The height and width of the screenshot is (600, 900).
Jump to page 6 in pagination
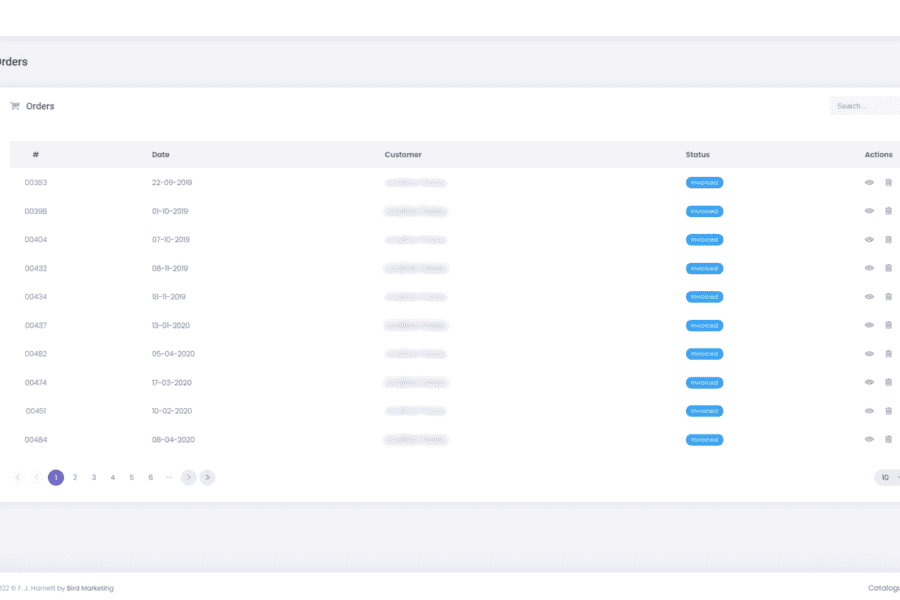[151, 478]
